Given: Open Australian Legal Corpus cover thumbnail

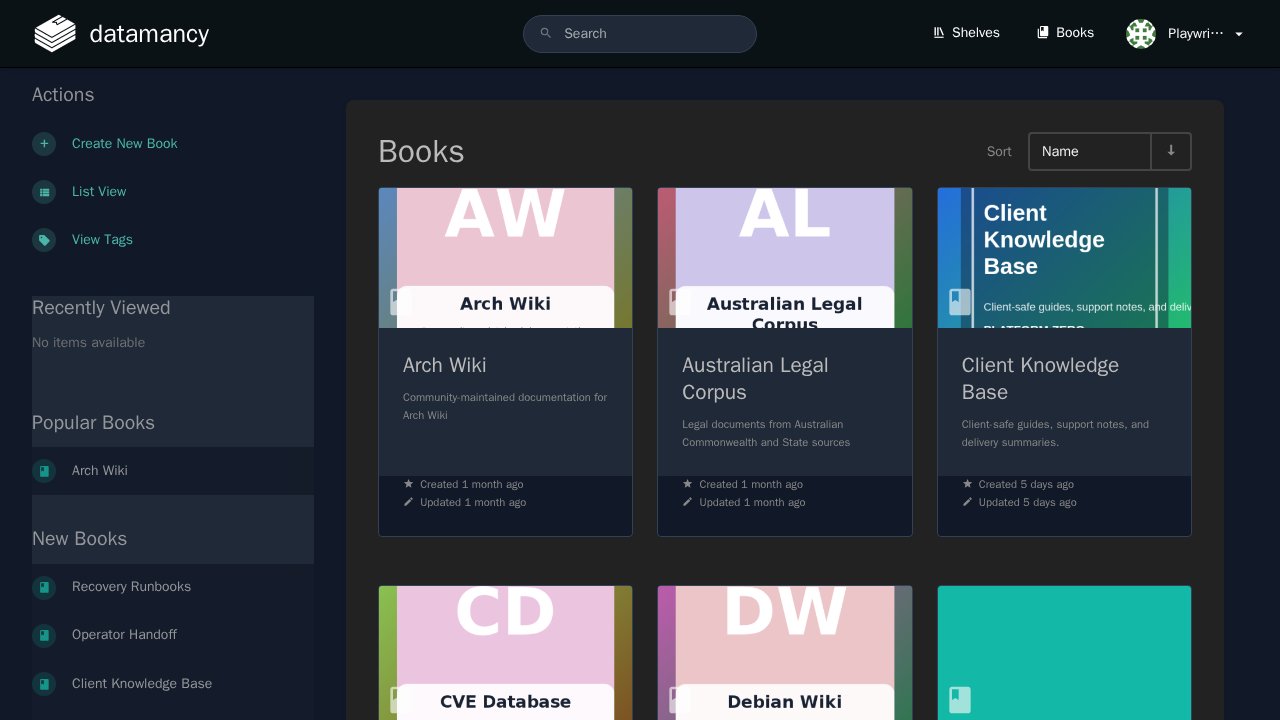Looking at the screenshot, I should (785, 258).
